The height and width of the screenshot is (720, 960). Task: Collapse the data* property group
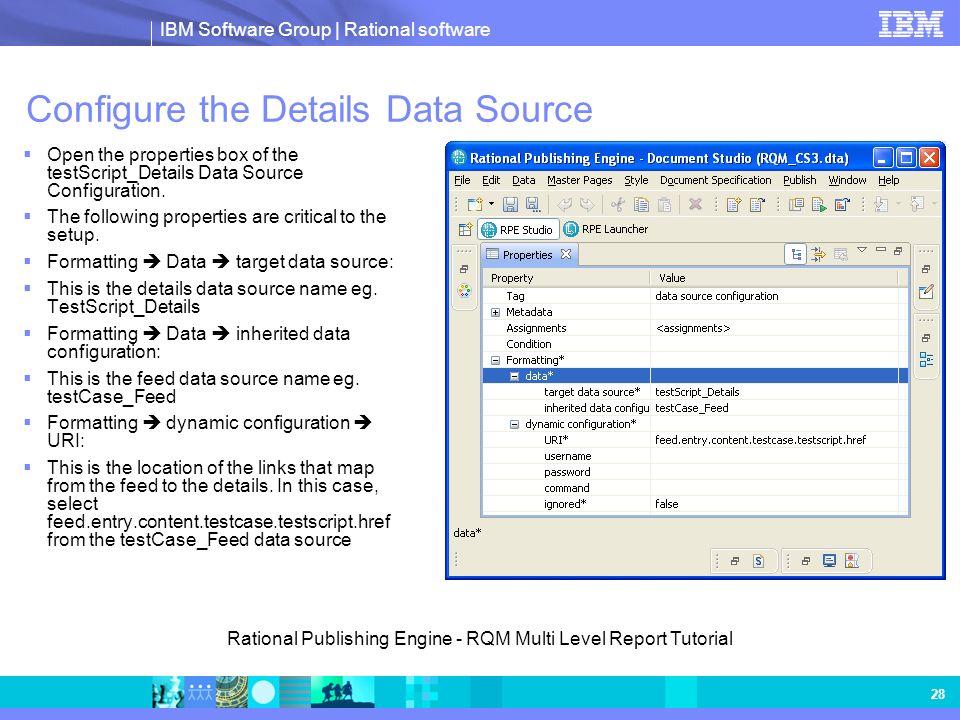(x=514, y=376)
